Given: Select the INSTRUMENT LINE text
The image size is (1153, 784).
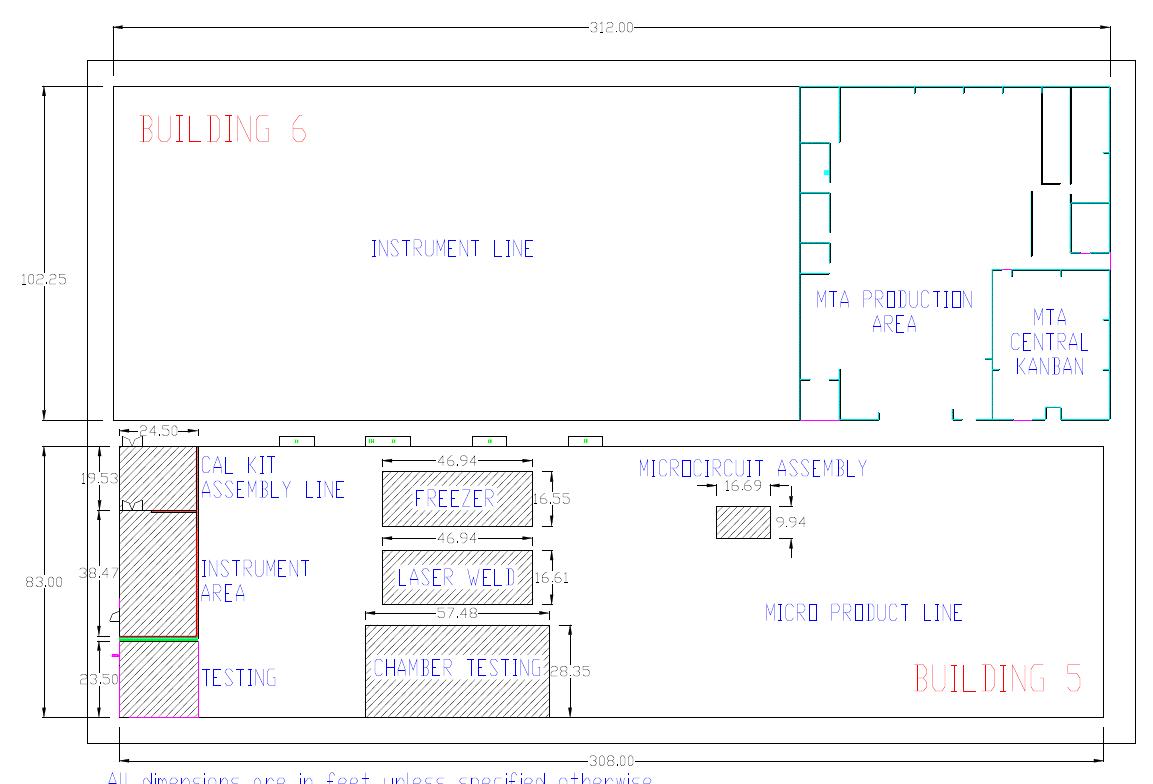Looking at the screenshot, I should [x=451, y=249].
